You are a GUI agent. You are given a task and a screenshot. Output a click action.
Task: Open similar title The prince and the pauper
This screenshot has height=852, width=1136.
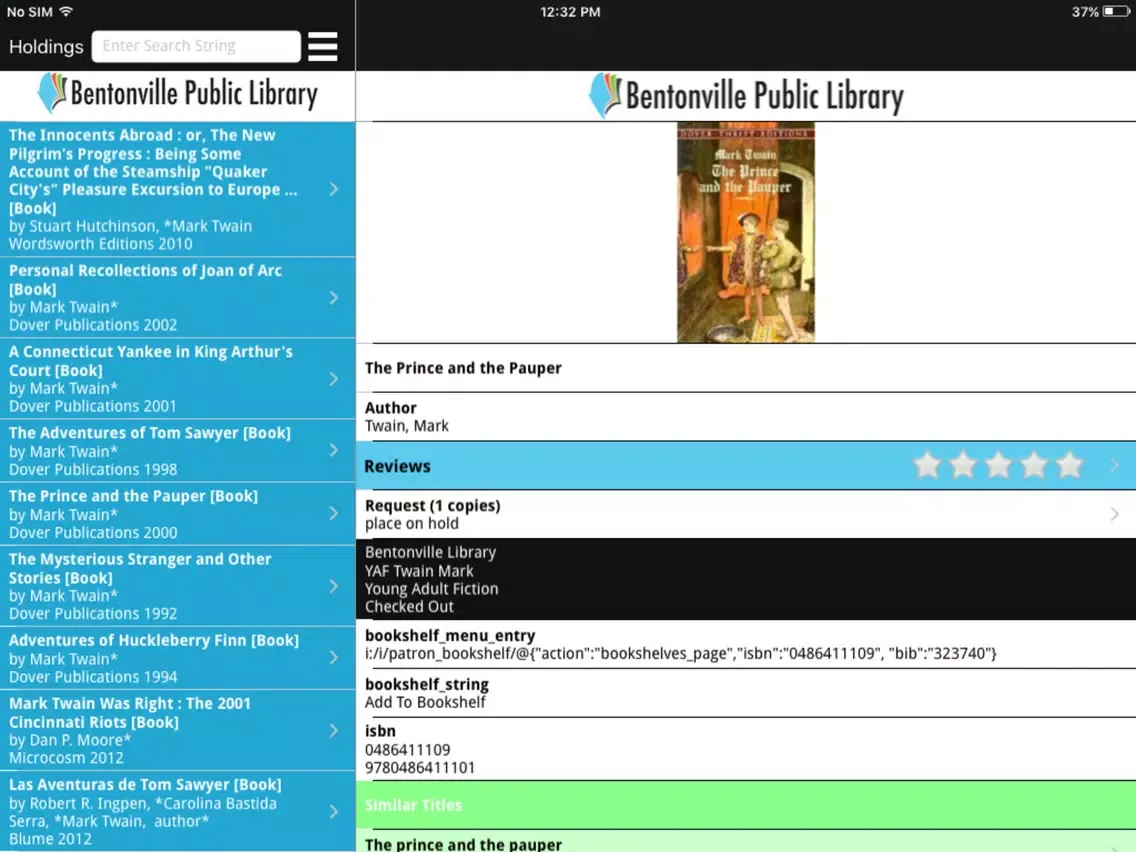click(x=746, y=842)
